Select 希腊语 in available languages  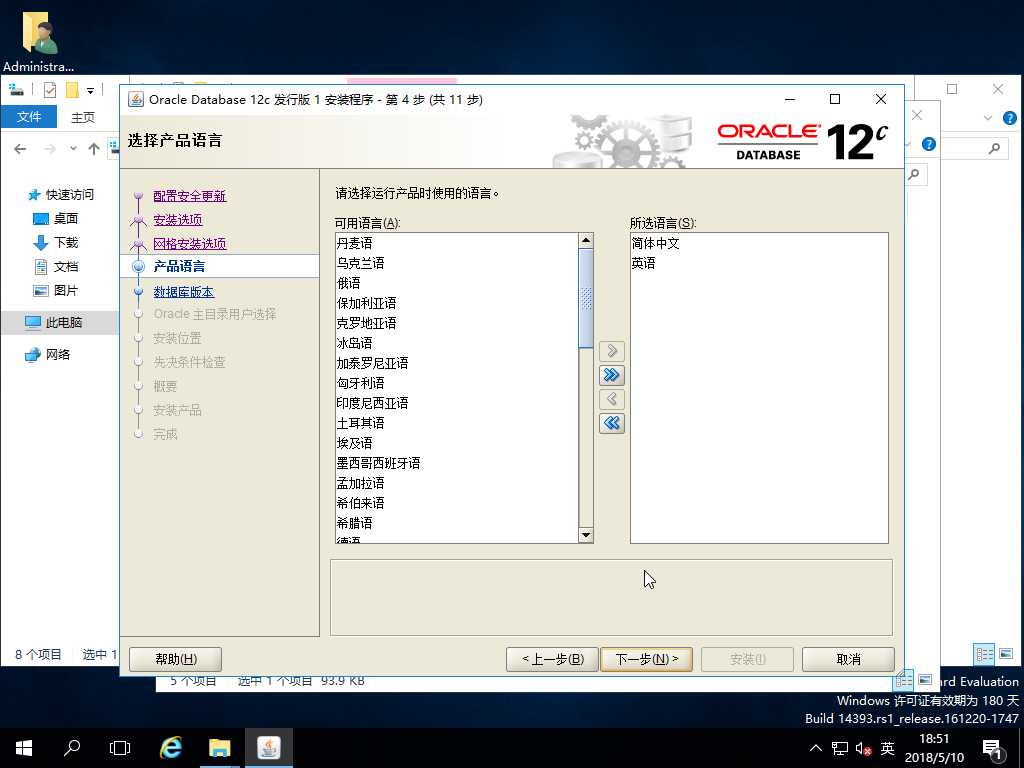point(457,523)
